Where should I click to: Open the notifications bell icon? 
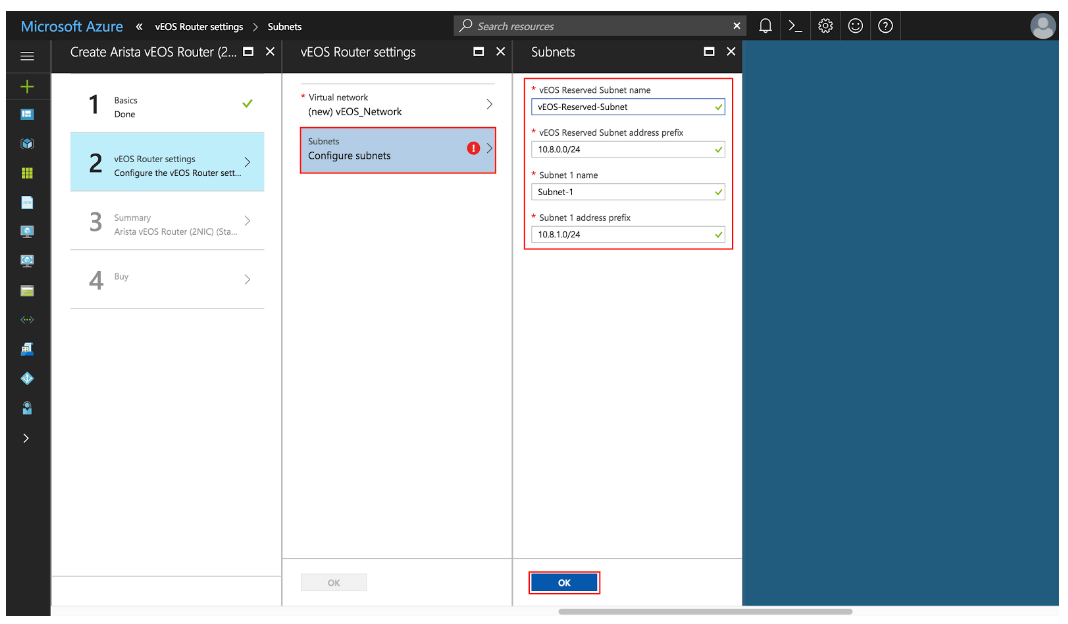(766, 26)
